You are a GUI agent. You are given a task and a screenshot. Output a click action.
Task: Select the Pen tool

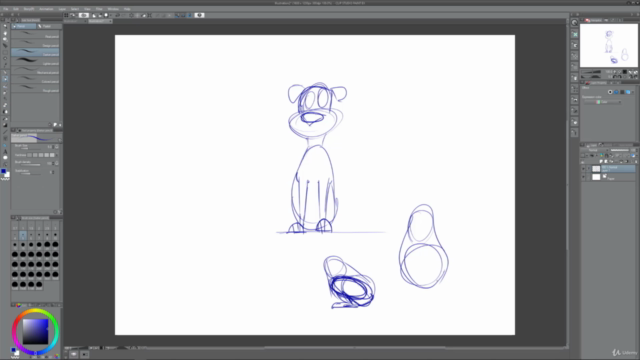5,72
